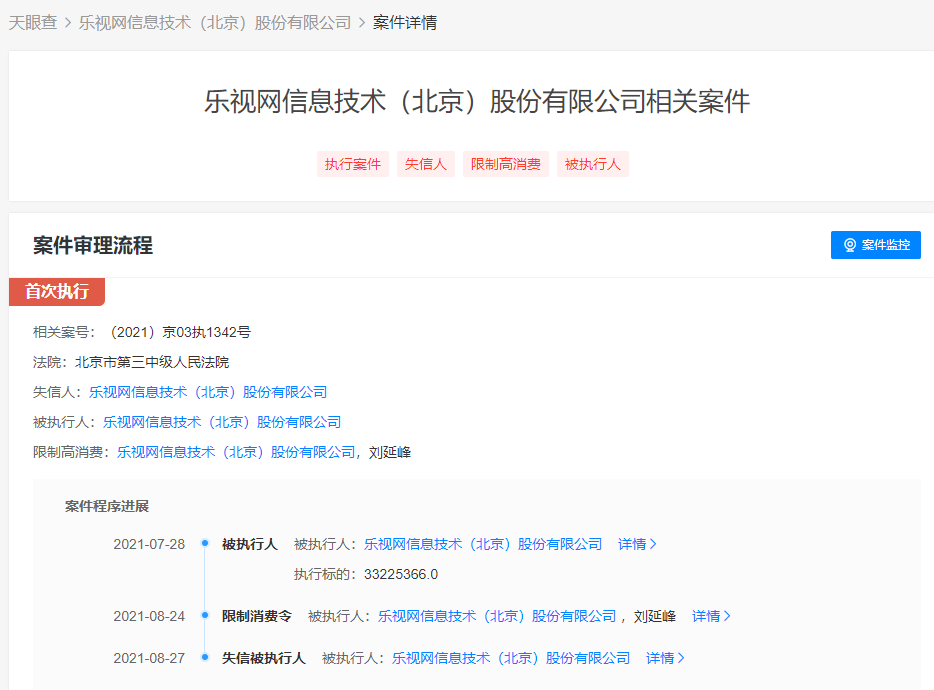Open company link in 失信被执行人 entry
Viewport: 934px width, 690px height.
(x=511, y=658)
